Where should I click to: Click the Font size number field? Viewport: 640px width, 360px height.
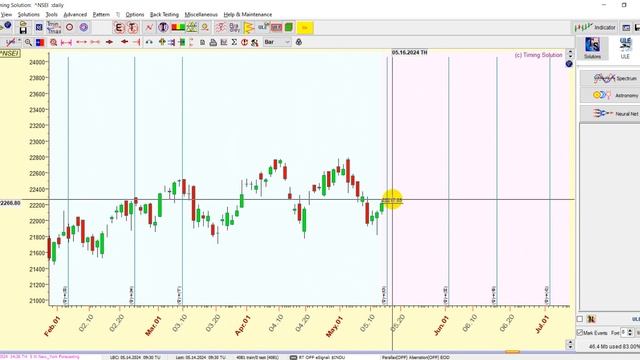(624, 333)
